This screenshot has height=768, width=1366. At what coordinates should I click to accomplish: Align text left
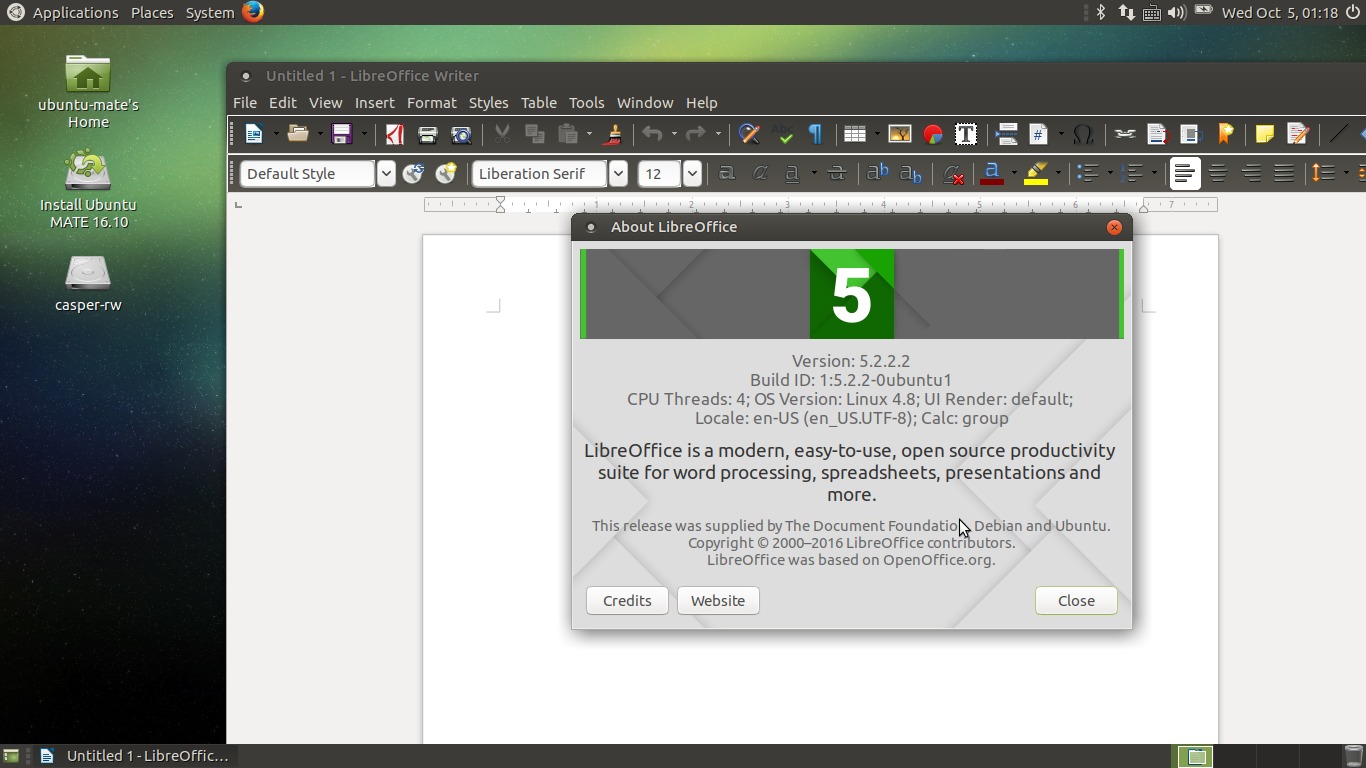(x=1185, y=173)
